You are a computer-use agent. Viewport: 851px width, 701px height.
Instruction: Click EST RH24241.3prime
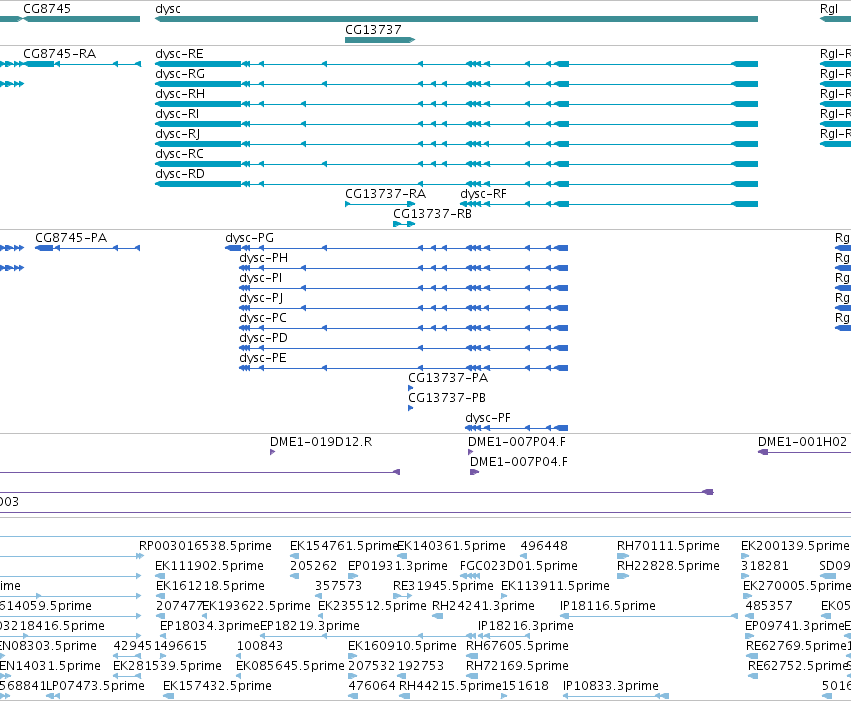coord(437,616)
